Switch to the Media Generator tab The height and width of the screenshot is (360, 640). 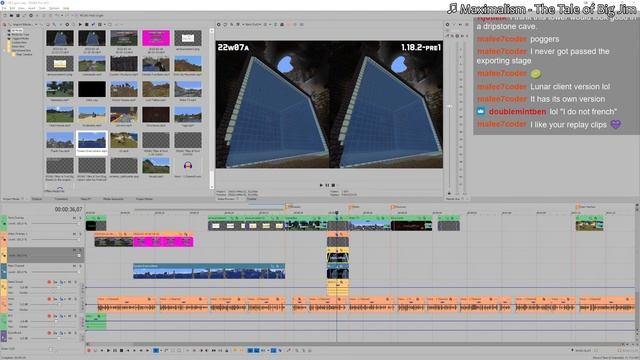click(113, 199)
